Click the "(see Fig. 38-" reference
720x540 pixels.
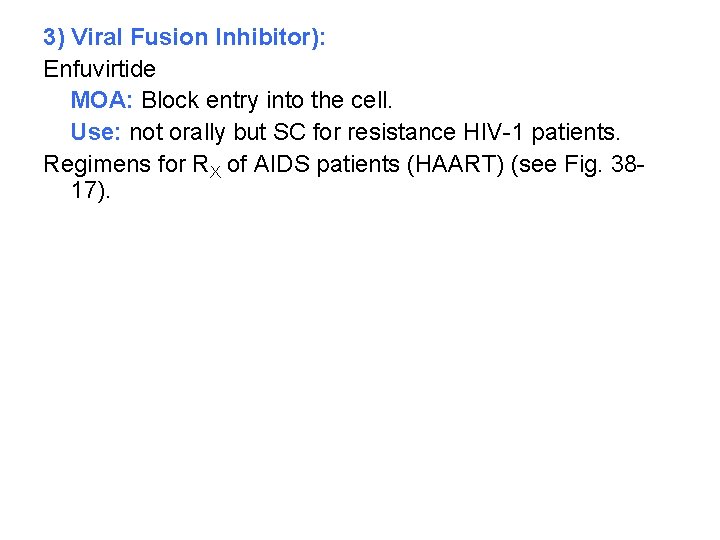(x=578, y=162)
